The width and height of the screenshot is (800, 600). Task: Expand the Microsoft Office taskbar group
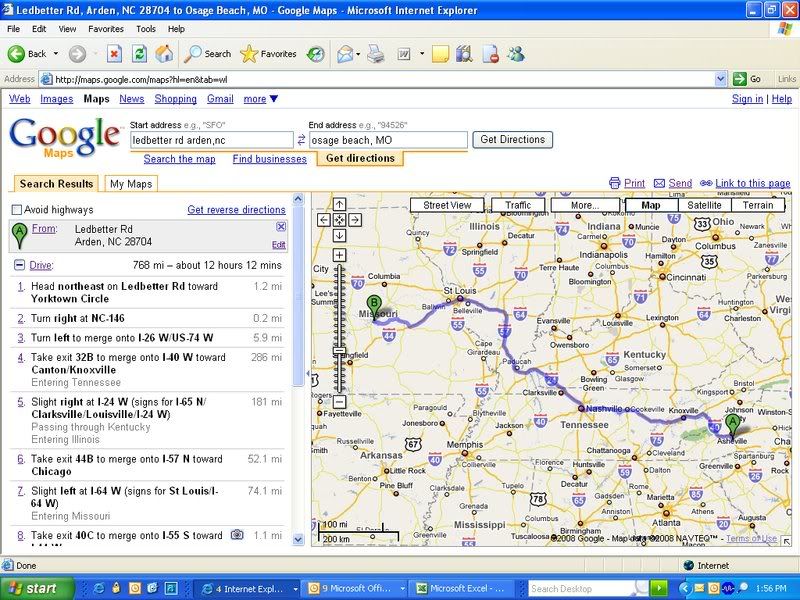(x=403, y=588)
